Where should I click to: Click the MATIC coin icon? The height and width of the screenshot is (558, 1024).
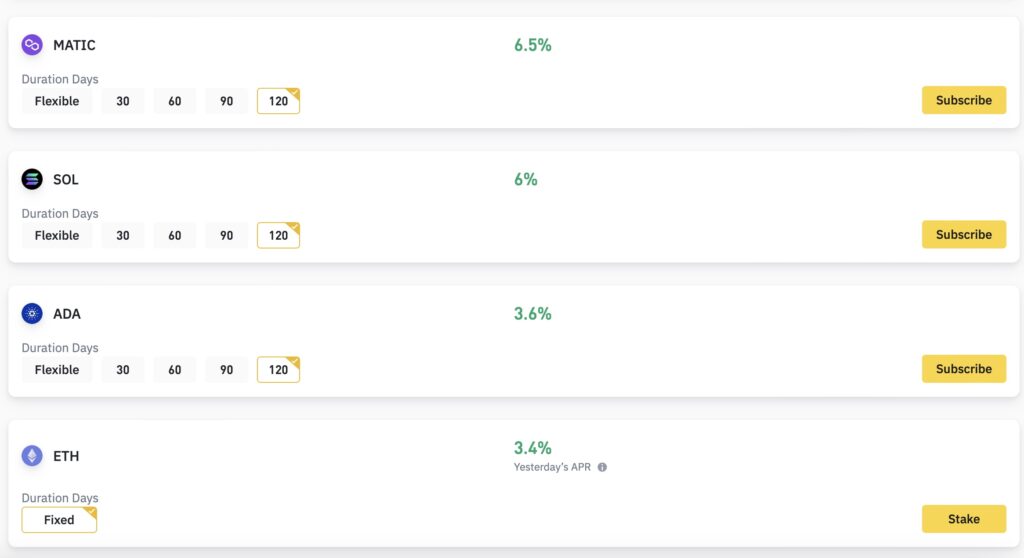(x=32, y=45)
